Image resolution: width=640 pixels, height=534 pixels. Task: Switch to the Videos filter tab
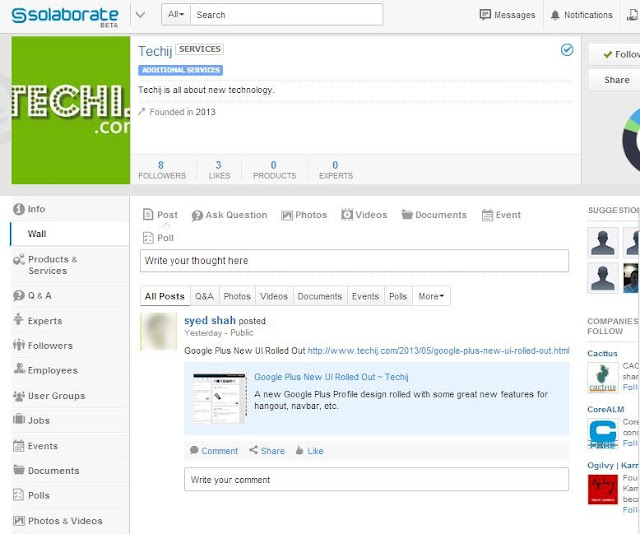click(274, 296)
